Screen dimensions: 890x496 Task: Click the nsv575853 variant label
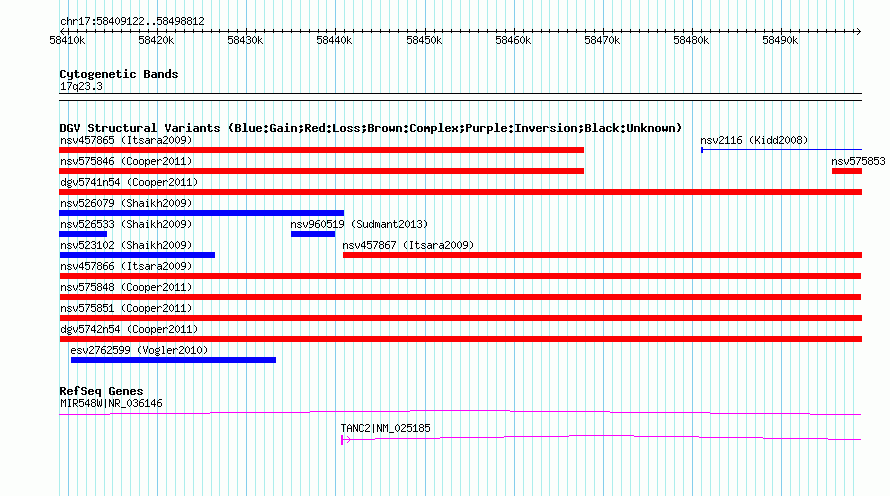tap(858, 161)
